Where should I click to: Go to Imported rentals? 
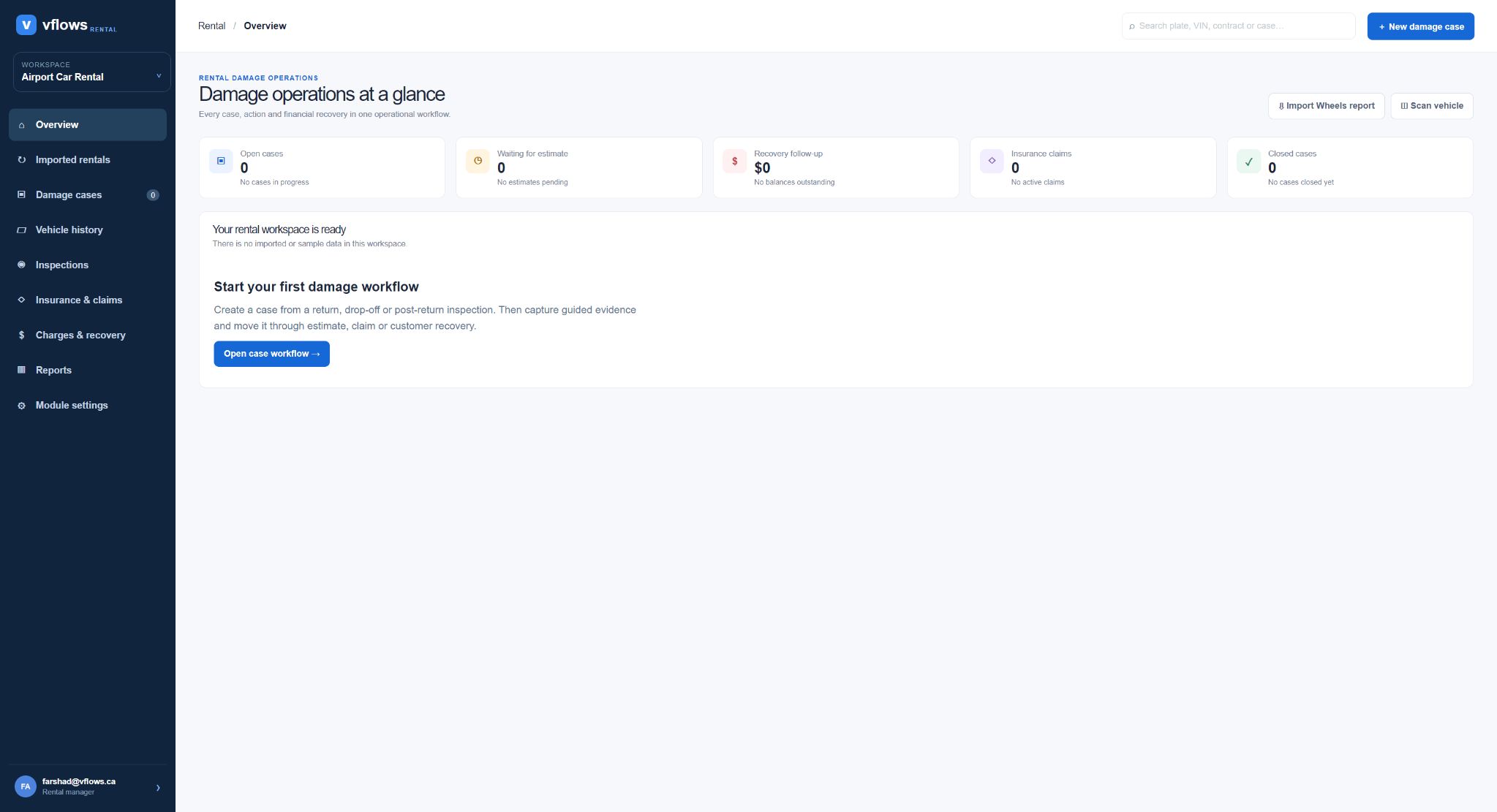coord(88,160)
